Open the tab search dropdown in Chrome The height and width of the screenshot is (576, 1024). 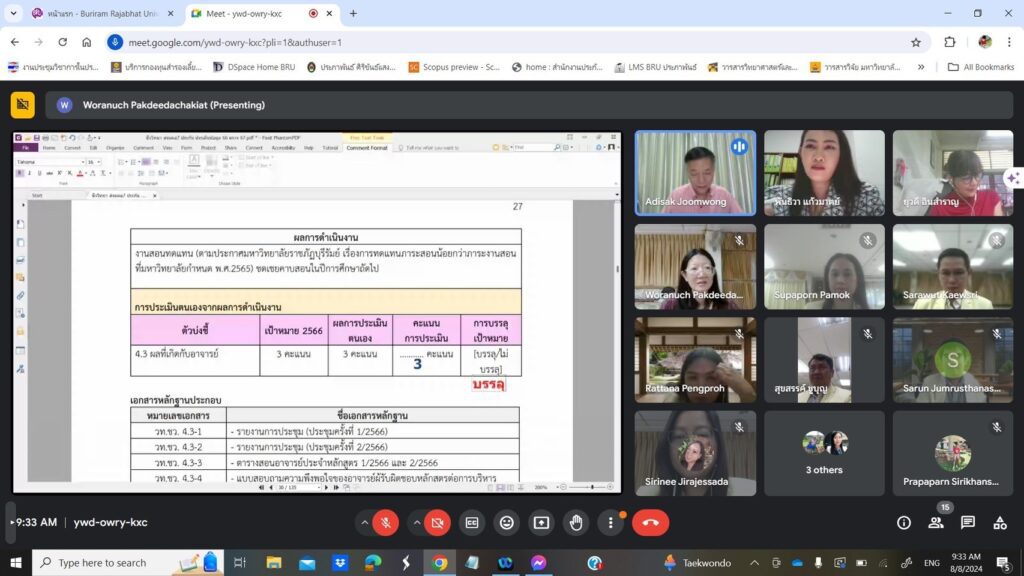pyautogui.click(x=13, y=13)
